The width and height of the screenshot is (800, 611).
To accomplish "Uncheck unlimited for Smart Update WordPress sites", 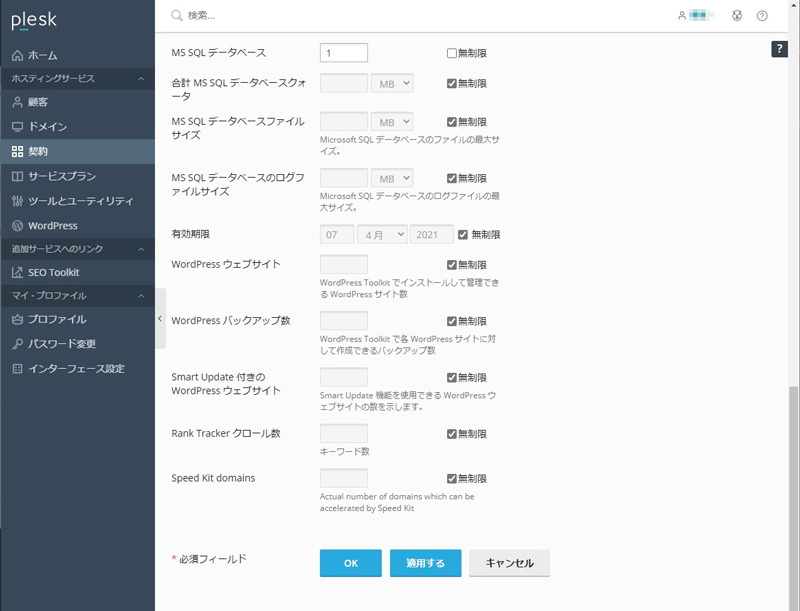I will 452,377.
